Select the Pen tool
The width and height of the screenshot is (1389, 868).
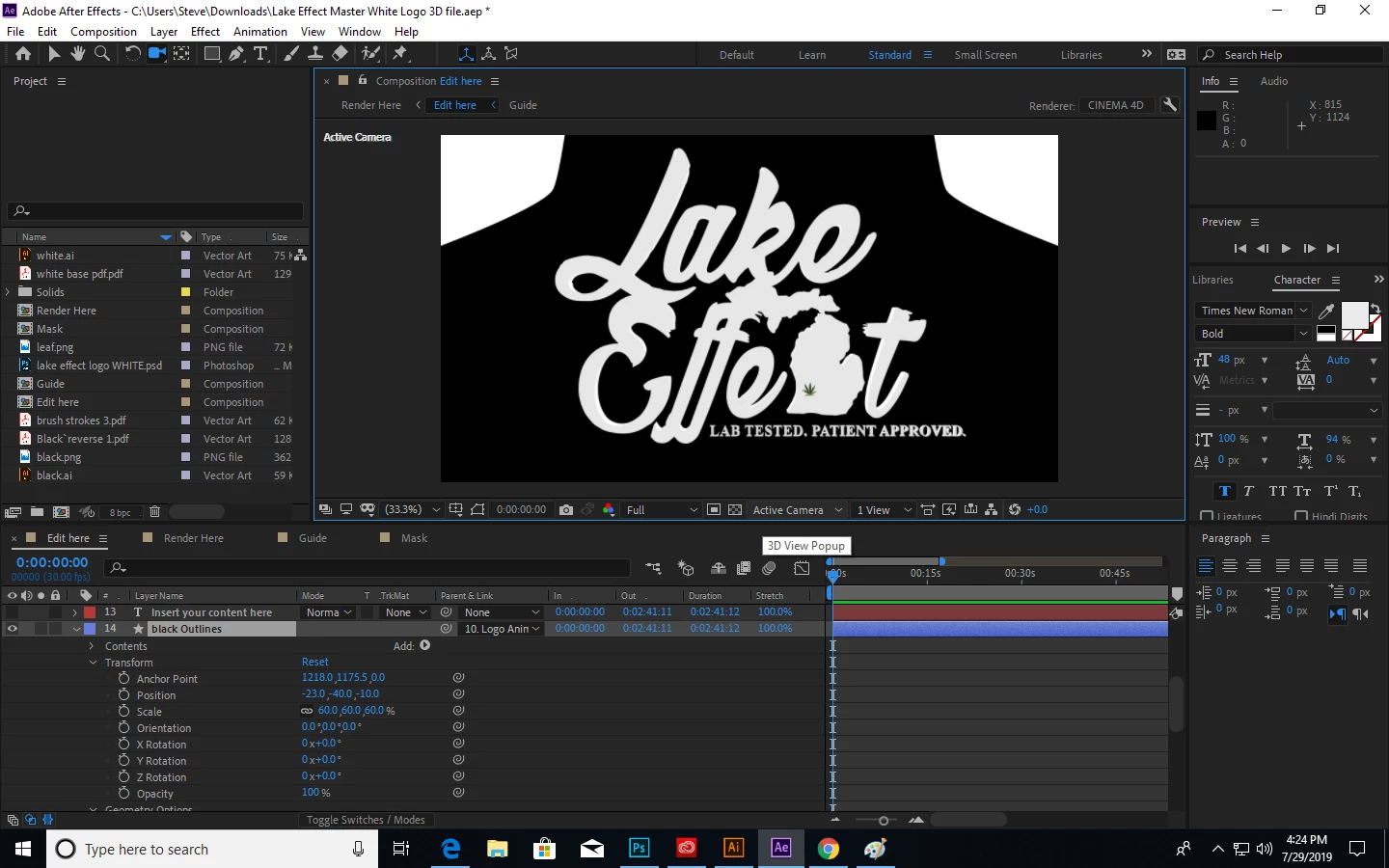pos(236,54)
